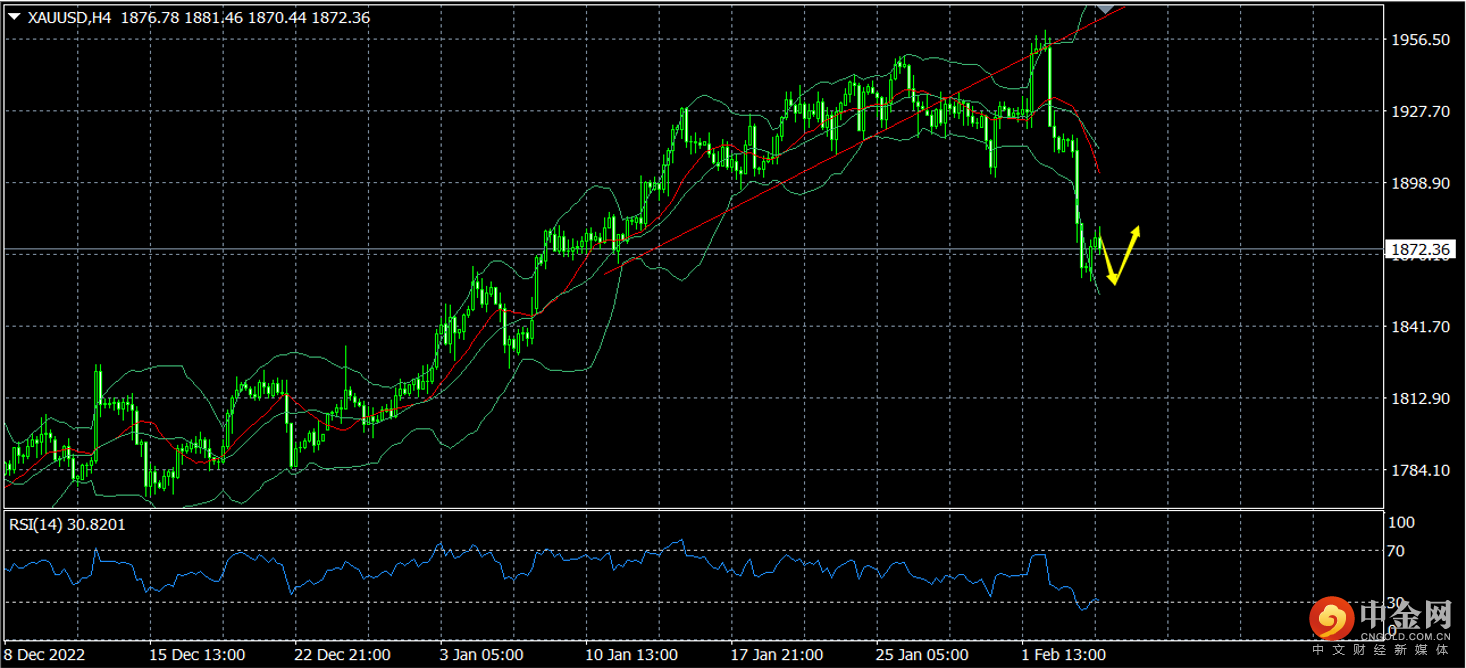
Task: Click the 1956.50 price axis label
Action: [1420, 40]
